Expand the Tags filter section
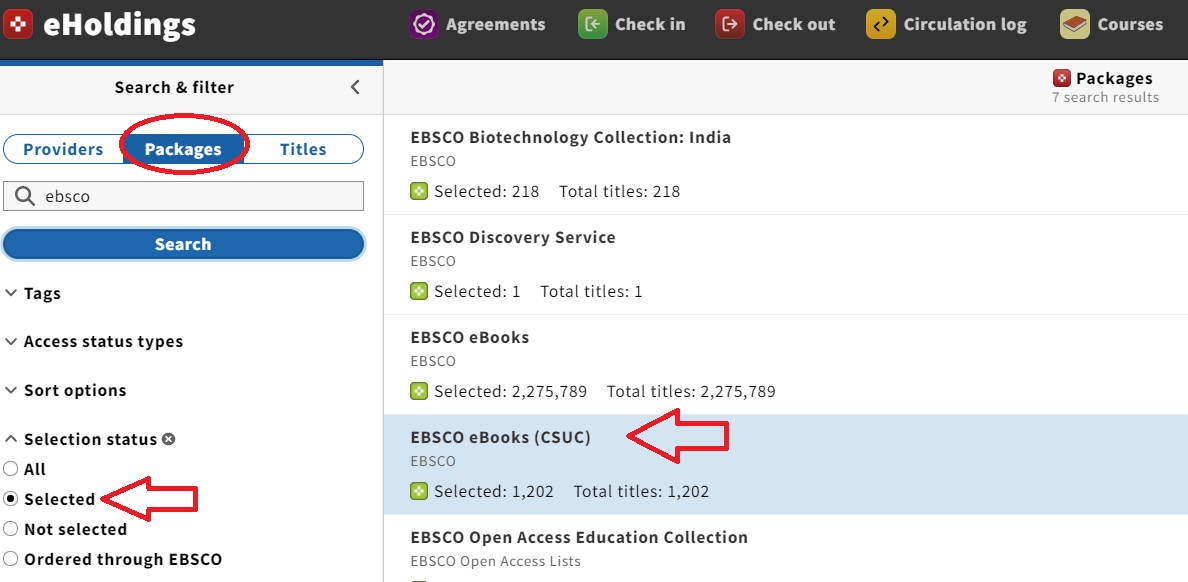This screenshot has width=1188, height=582. 33,293
